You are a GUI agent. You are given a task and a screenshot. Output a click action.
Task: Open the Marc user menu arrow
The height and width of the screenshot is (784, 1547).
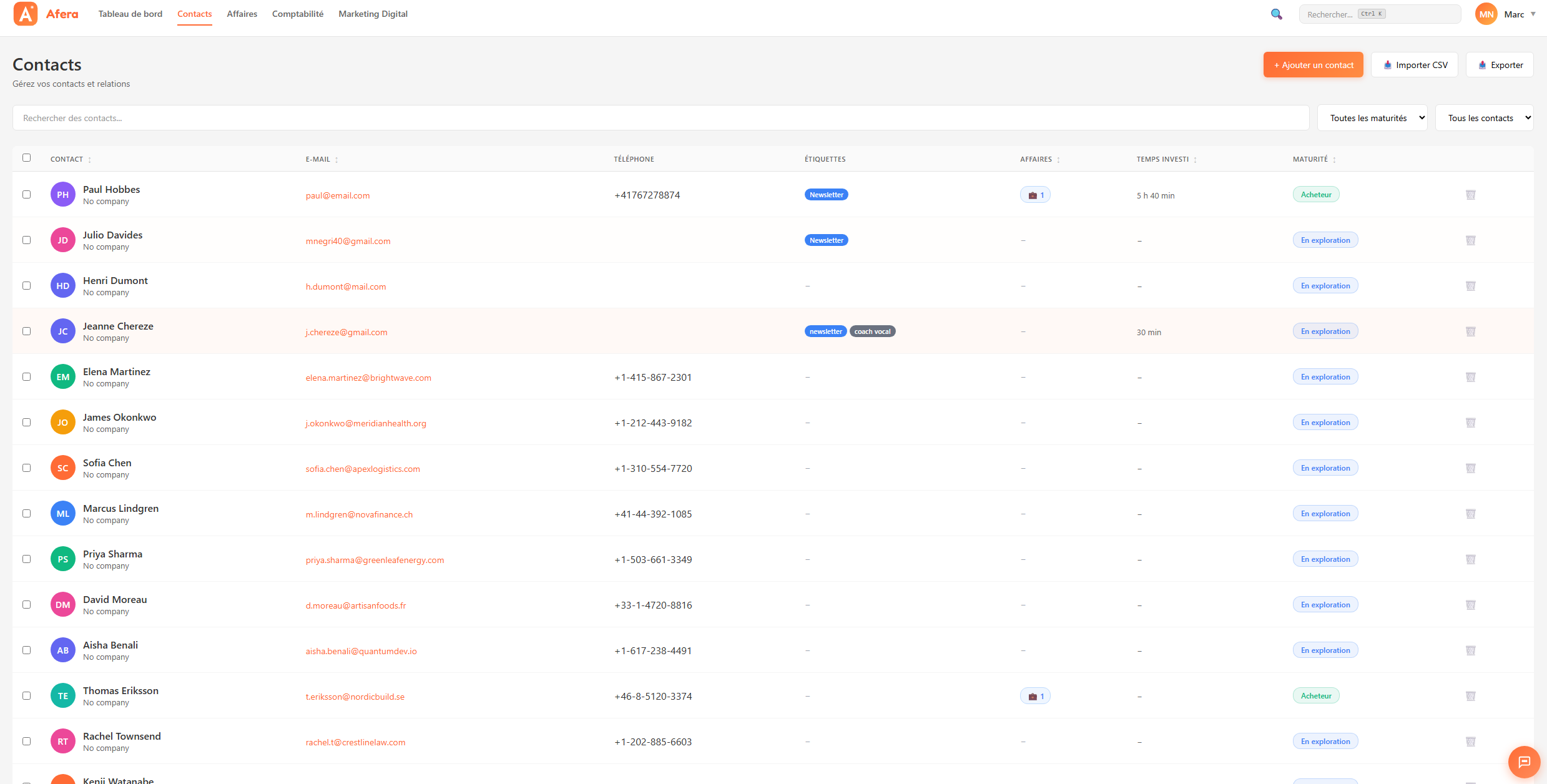tap(1533, 14)
